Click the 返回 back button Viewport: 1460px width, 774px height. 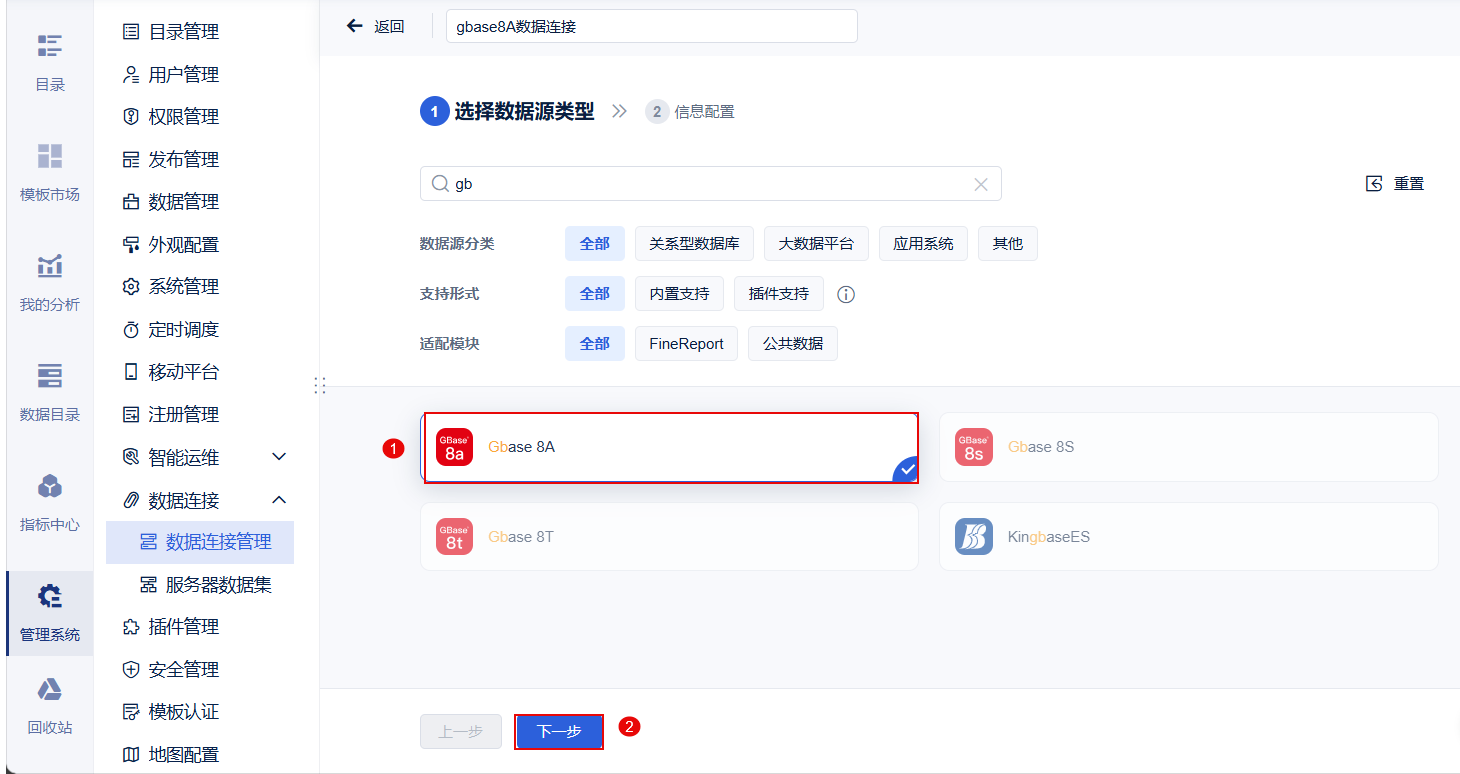pos(376,27)
